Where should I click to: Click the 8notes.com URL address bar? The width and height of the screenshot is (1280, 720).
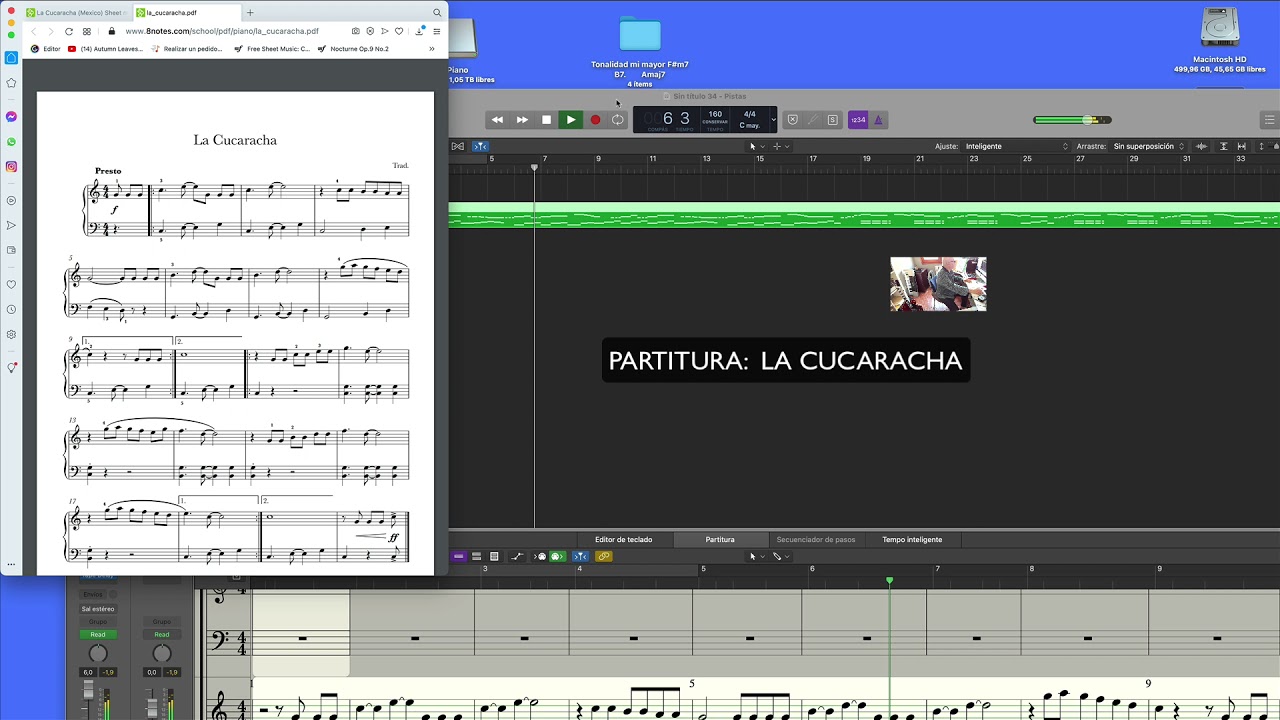(x=222, y=31)
